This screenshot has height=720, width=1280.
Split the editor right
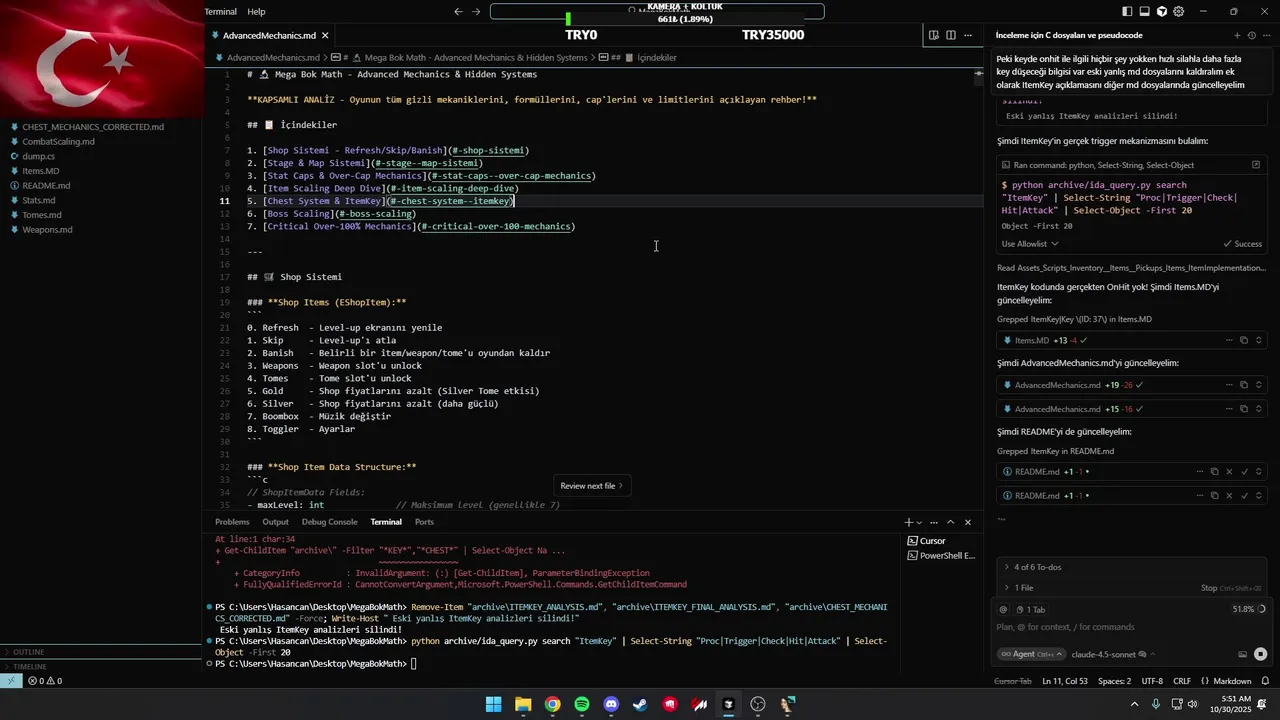pos(951,35)
